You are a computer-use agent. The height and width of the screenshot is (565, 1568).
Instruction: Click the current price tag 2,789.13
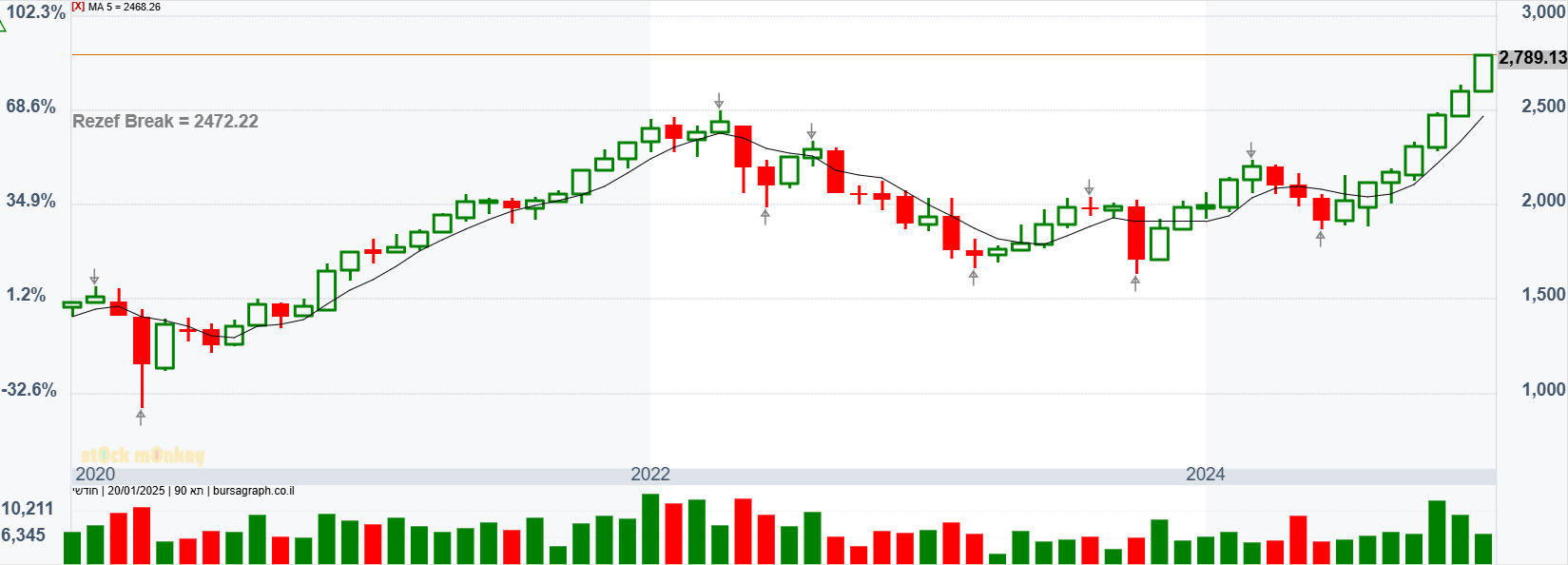click(1532, 58)
